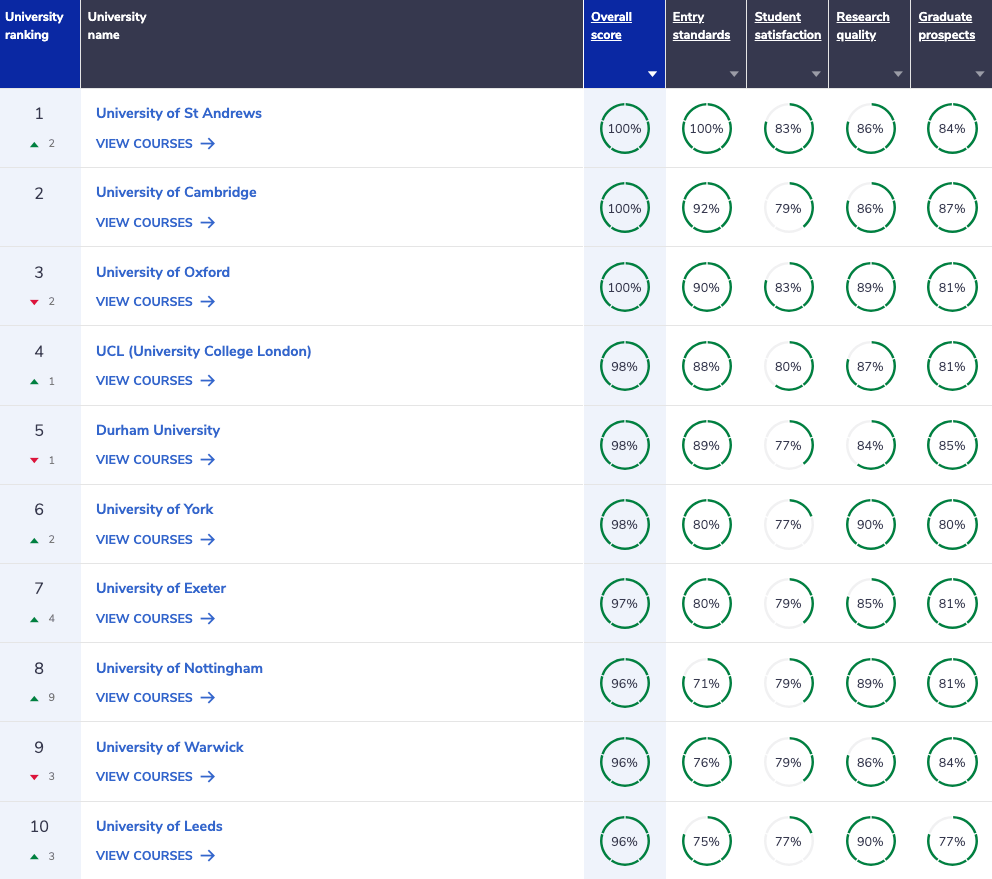
Task: Click green up arrow next to Exeter's ranking
Action: tap(33, 618)
